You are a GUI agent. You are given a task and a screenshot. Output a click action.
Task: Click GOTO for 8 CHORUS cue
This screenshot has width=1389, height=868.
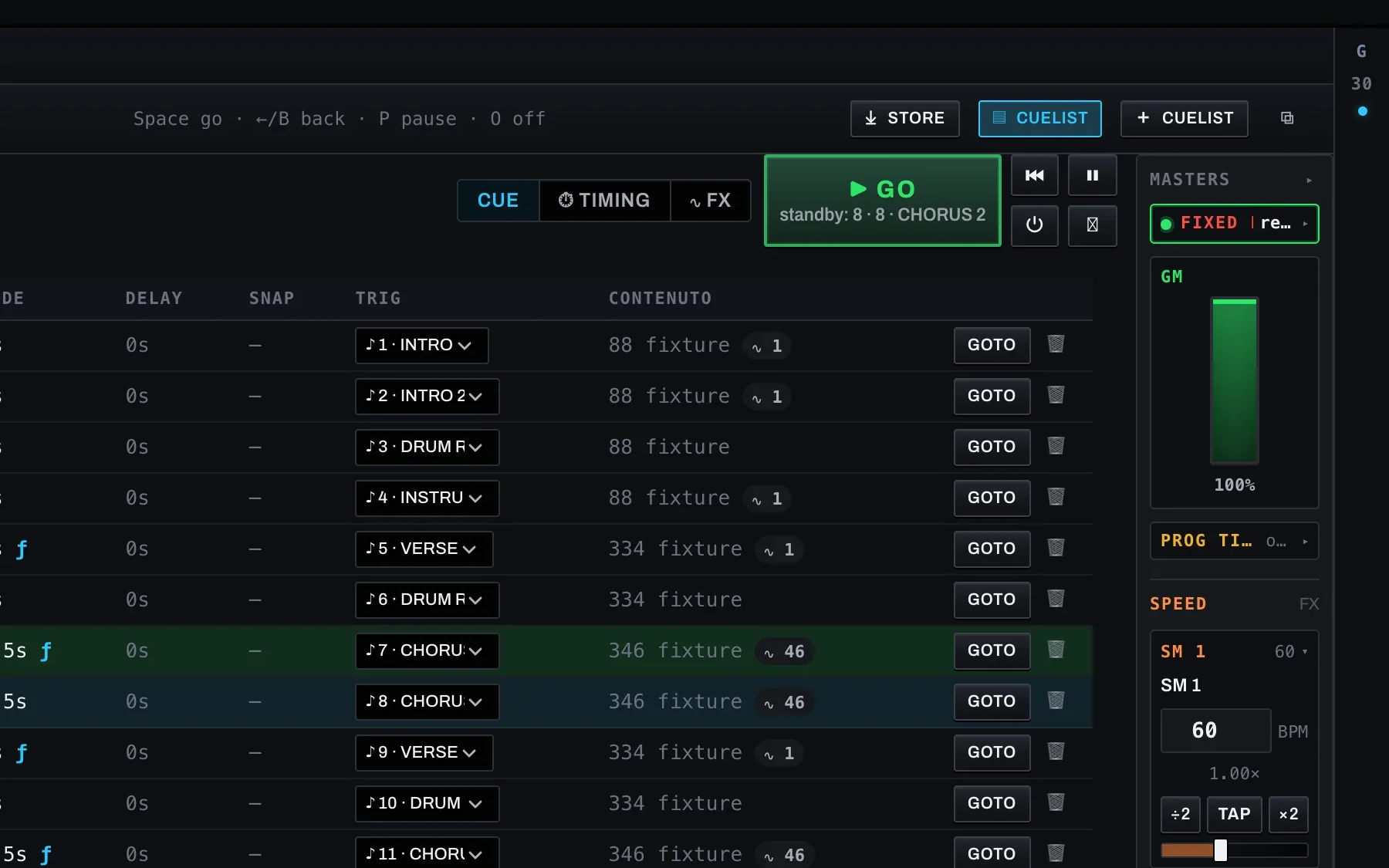(x=992, y=701)
